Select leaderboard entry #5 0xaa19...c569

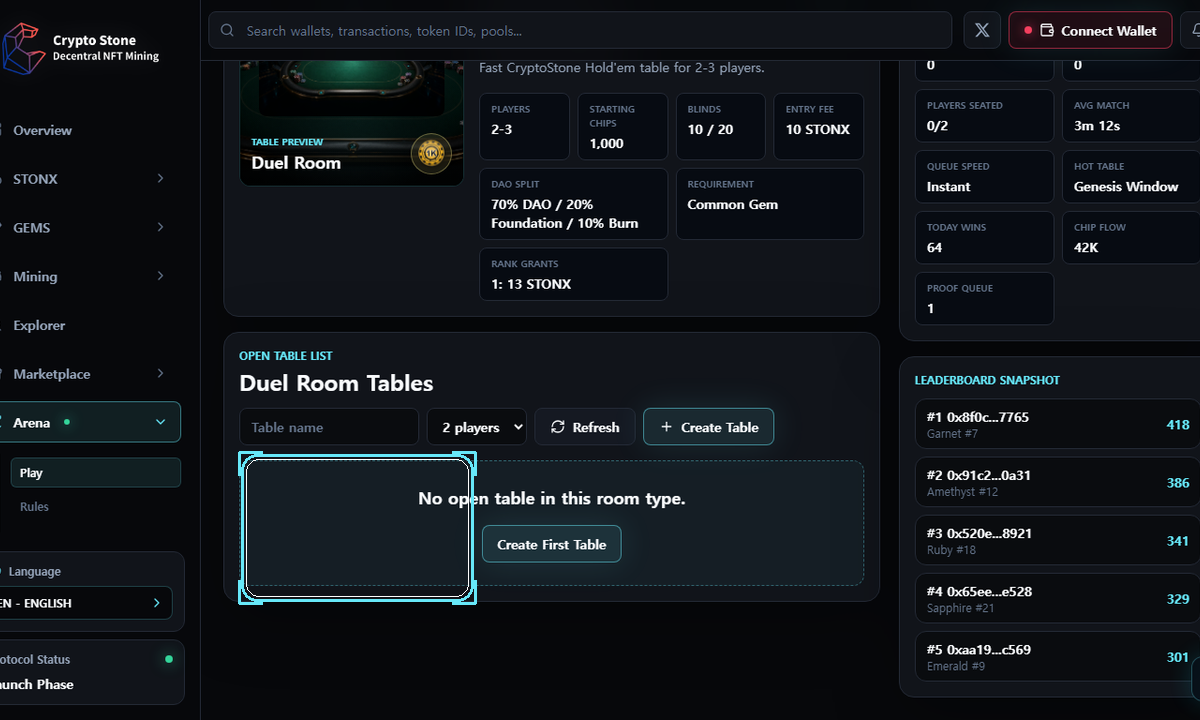1057,657
